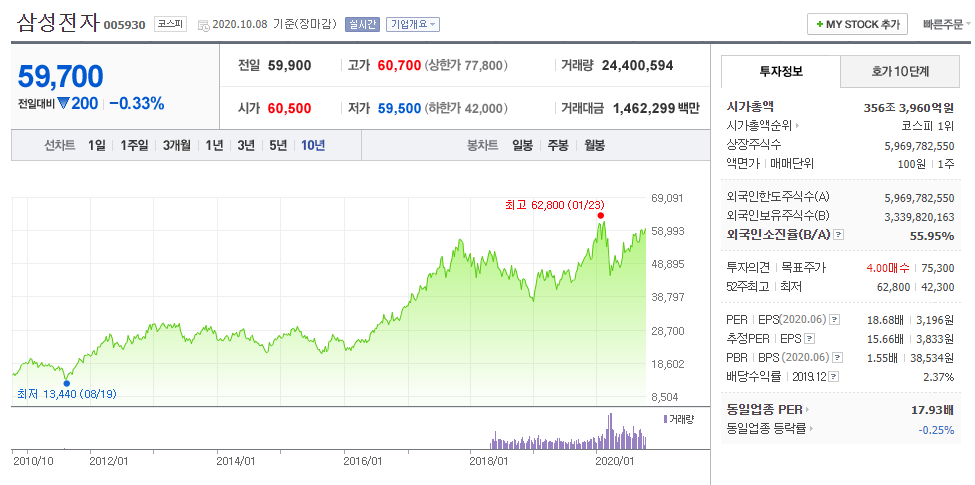Expand the 시가총액순위 arrow link
Image resolution: width=975 pixels, height=485 pixels.
(x=797, y=126)
